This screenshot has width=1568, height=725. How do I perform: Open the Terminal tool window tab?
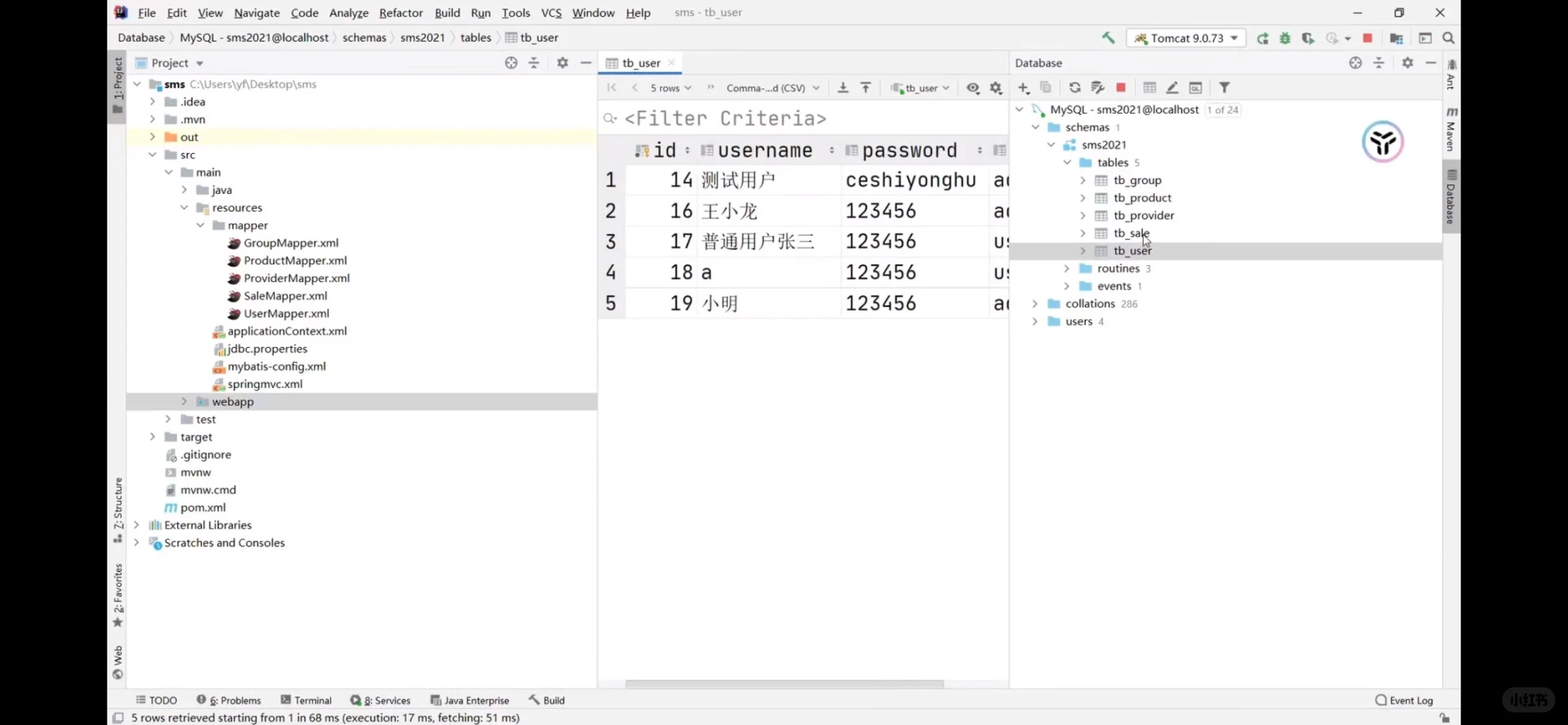point(306,700)
